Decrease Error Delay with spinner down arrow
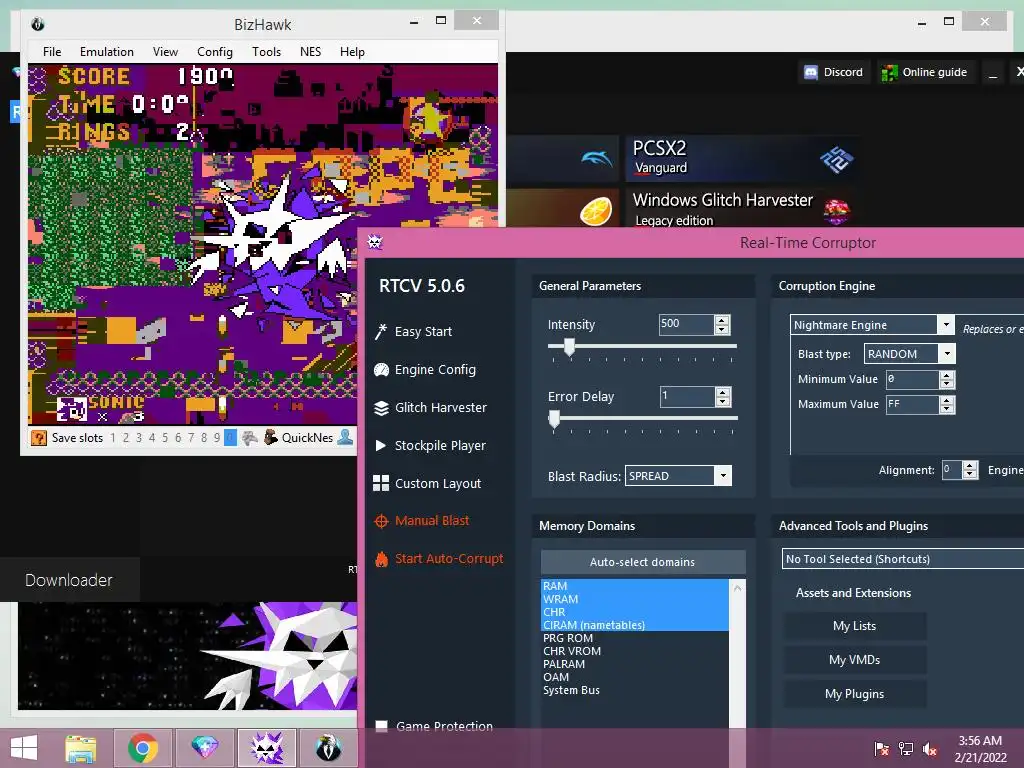Image resolution: width=1024 pixels, height=768 pixels. click(x=722, y=402)
